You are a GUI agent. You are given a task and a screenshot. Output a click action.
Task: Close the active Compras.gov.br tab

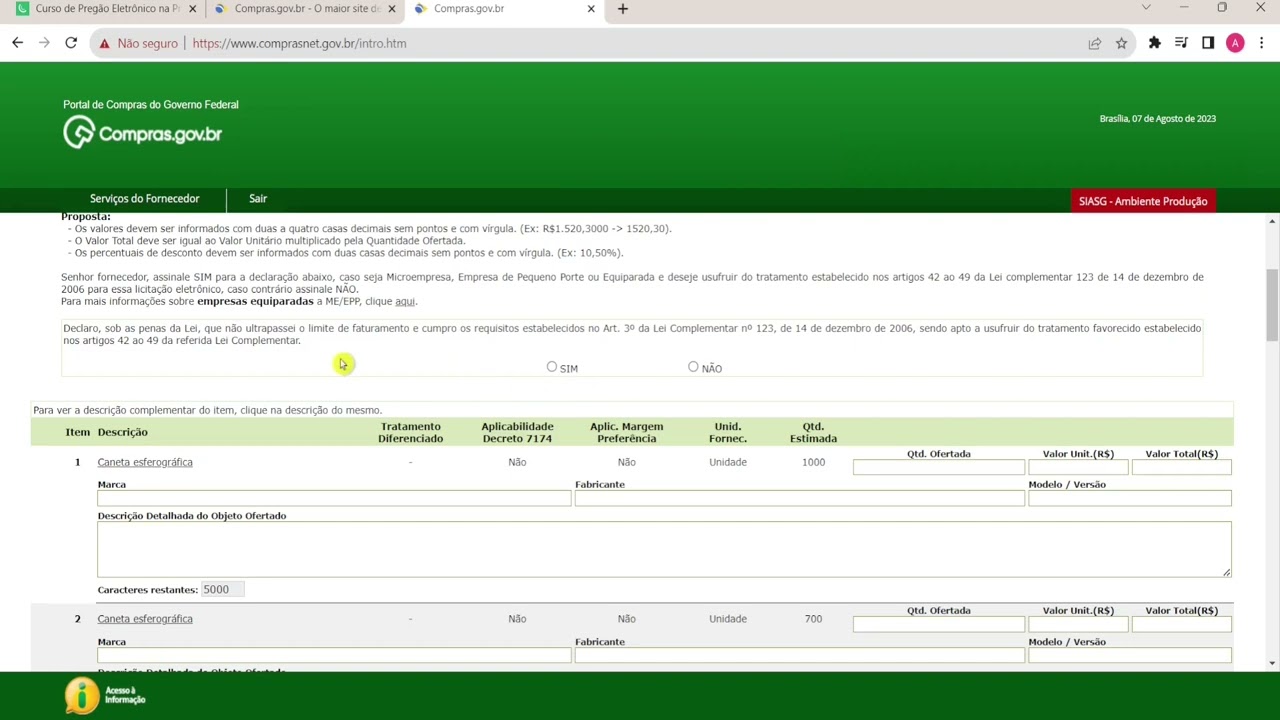[x=591, y=9]
